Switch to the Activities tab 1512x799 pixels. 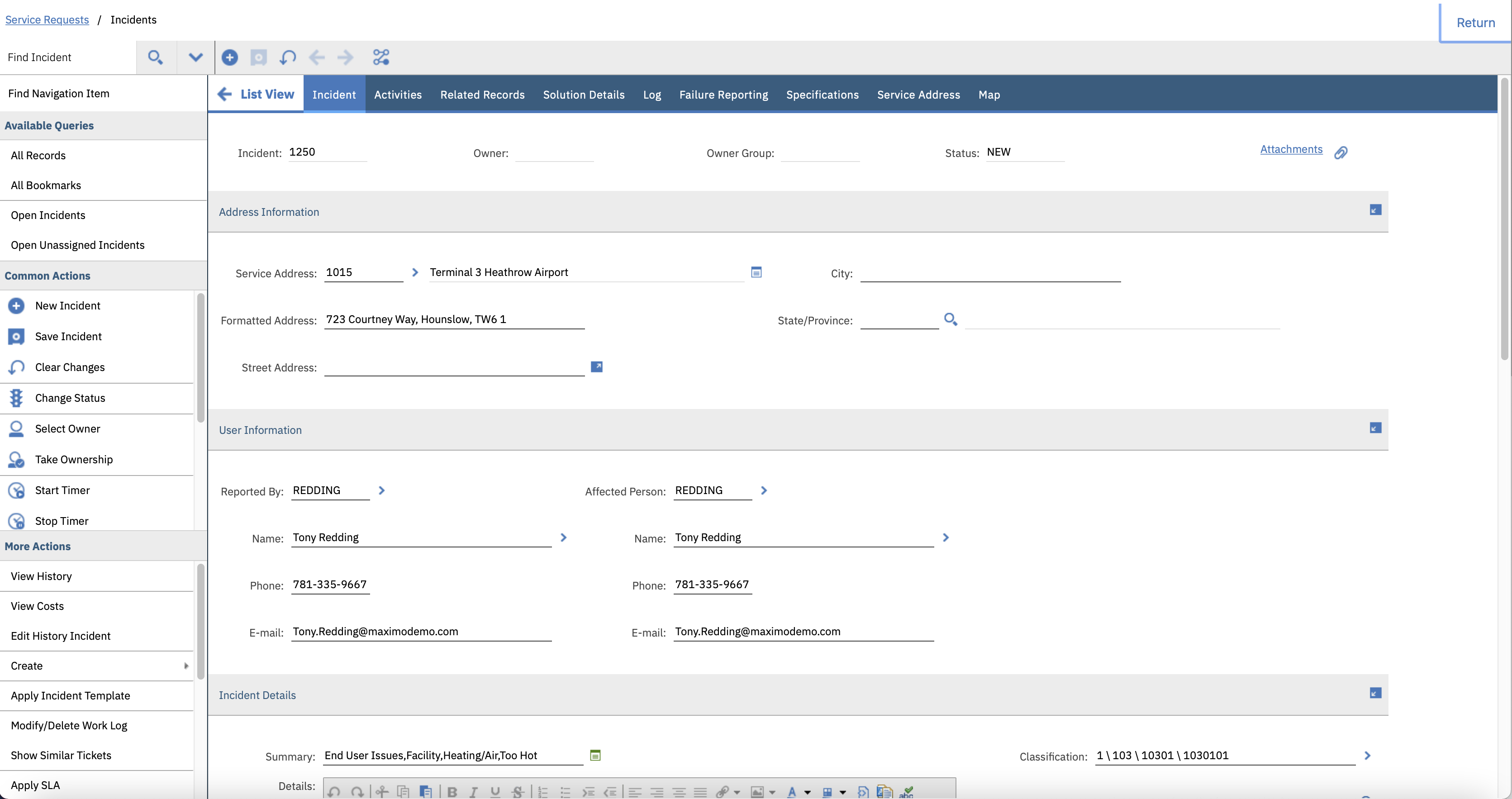(x=398, y=95)
